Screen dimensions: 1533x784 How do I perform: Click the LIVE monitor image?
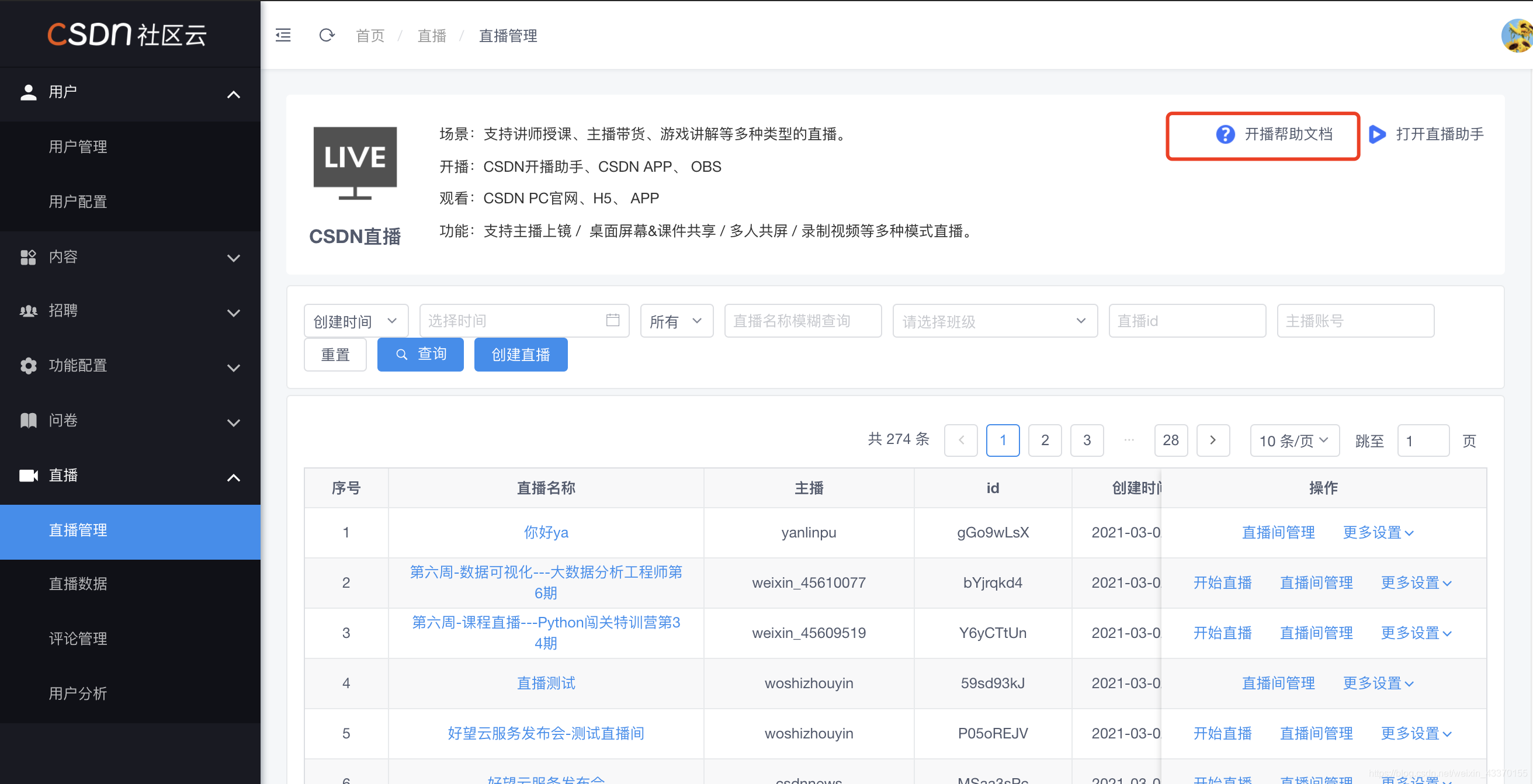pos(355,162)
